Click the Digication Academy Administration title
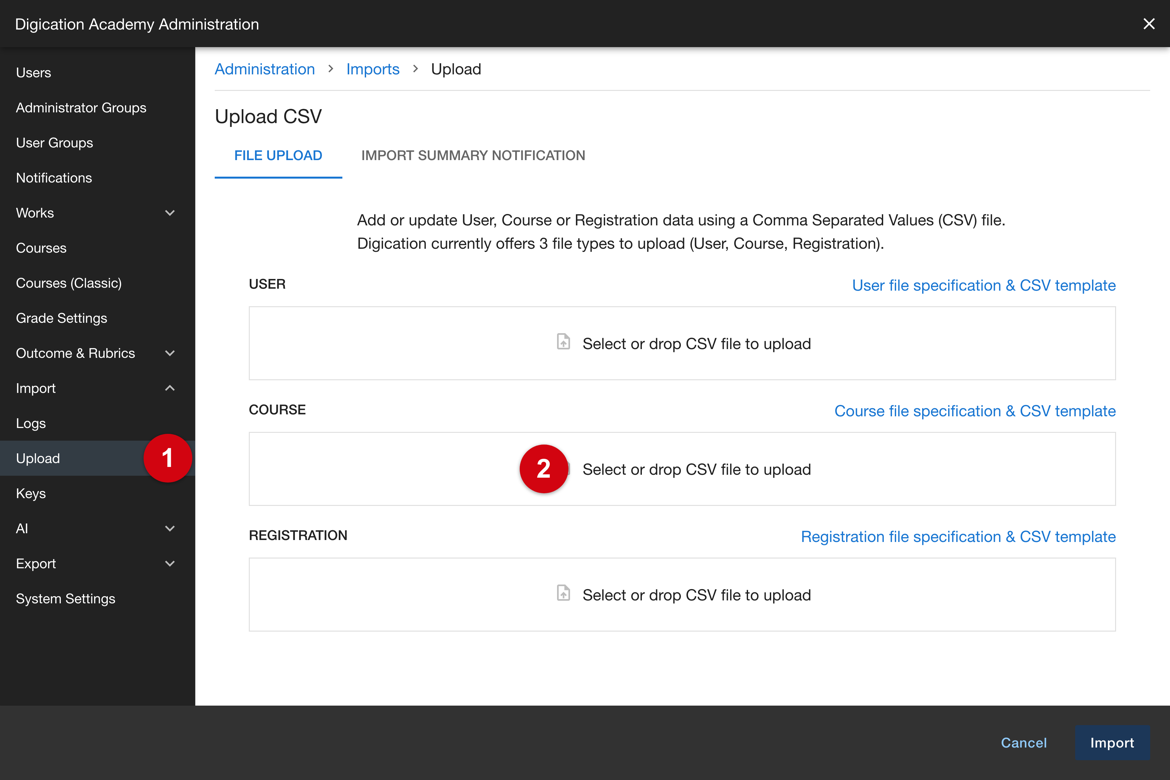1170x780 pixels. click(137, 24)
